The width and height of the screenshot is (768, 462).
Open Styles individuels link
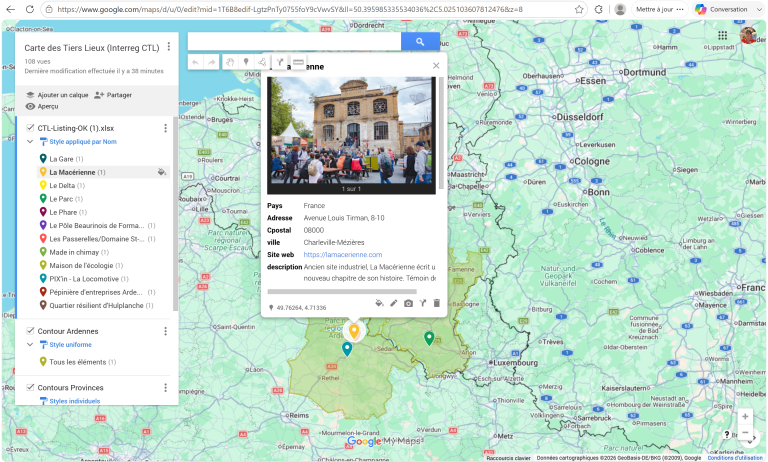coord(74,401)
